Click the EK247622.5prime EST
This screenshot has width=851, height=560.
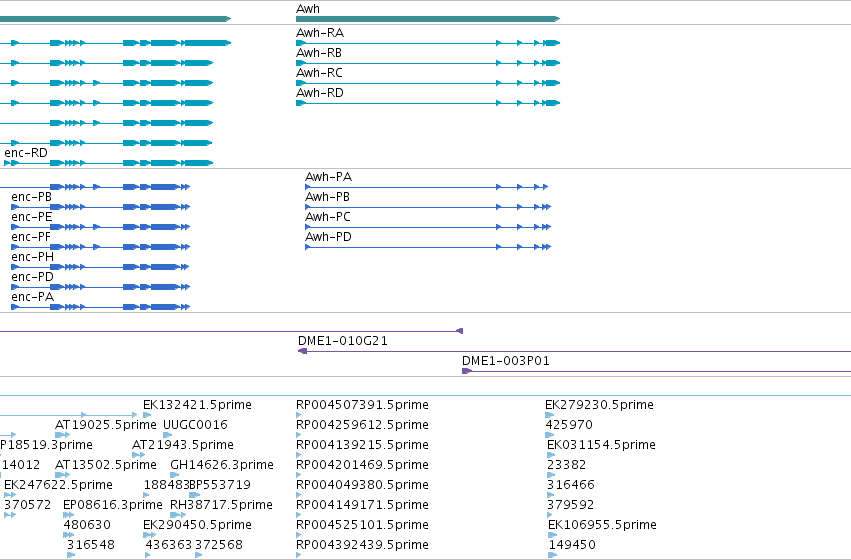59,485
